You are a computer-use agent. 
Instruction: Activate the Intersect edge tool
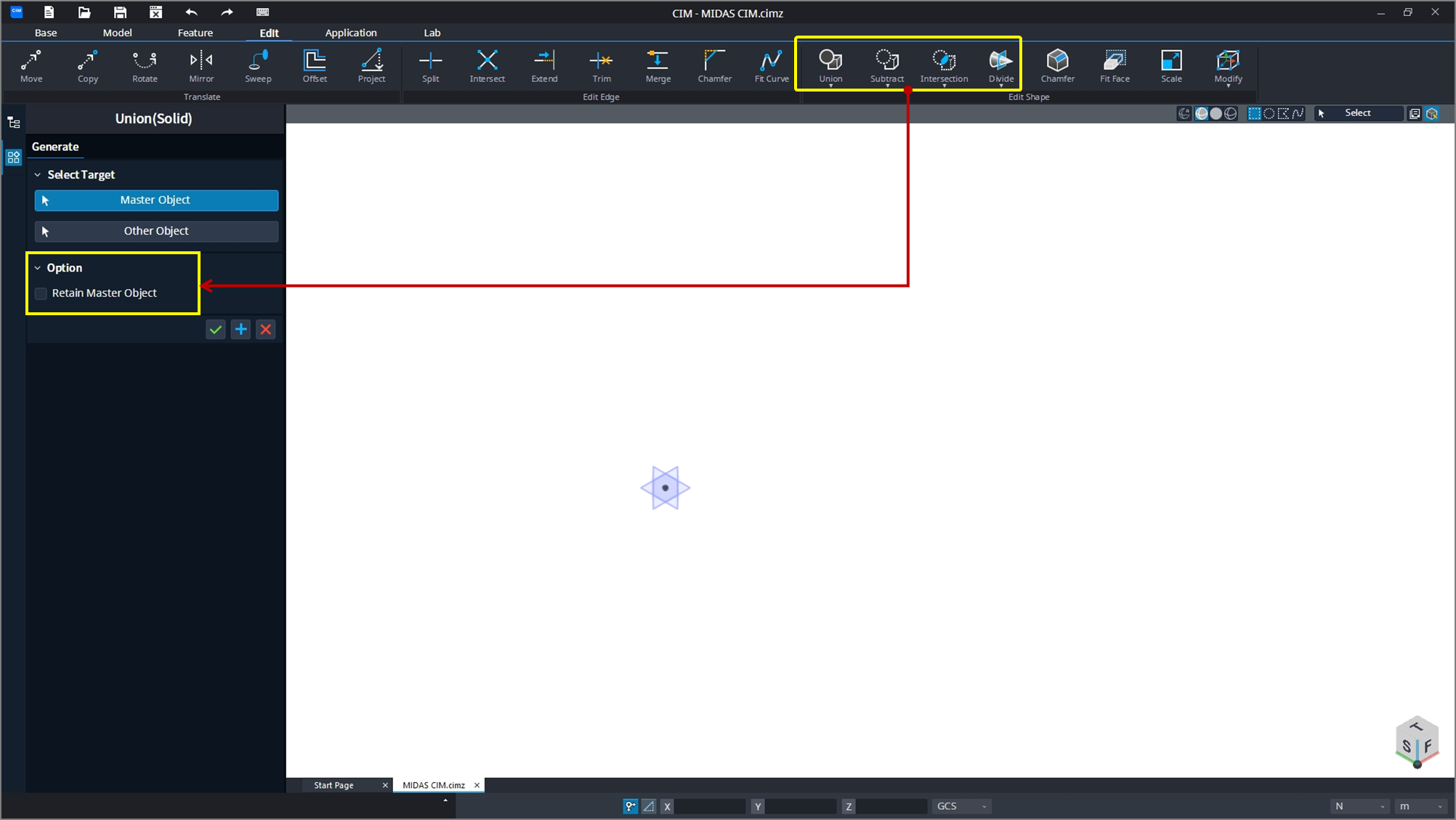[x=488, y=66]
